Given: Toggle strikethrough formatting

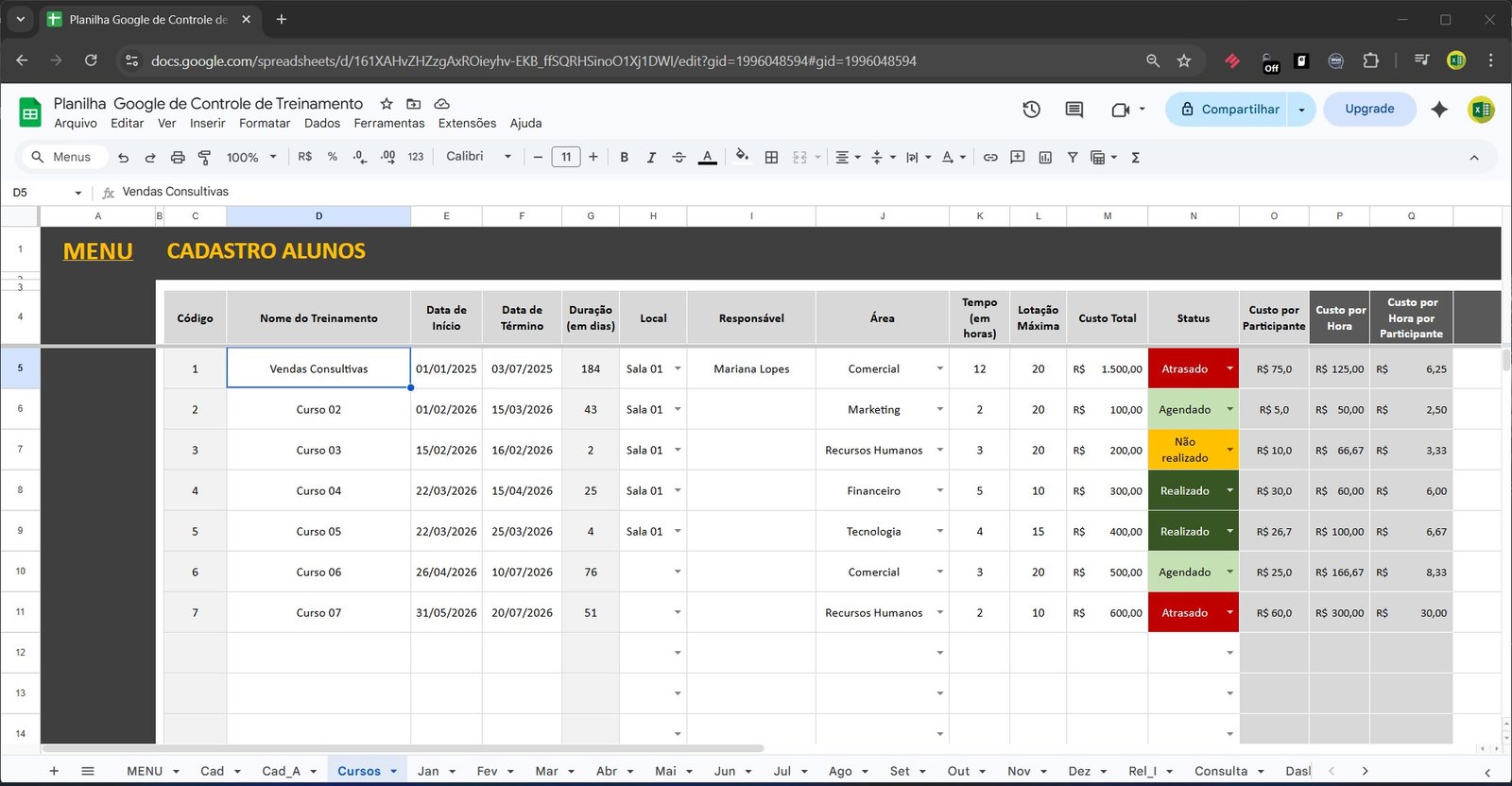Looking at the screenshot, I should [x=679, y=158].
